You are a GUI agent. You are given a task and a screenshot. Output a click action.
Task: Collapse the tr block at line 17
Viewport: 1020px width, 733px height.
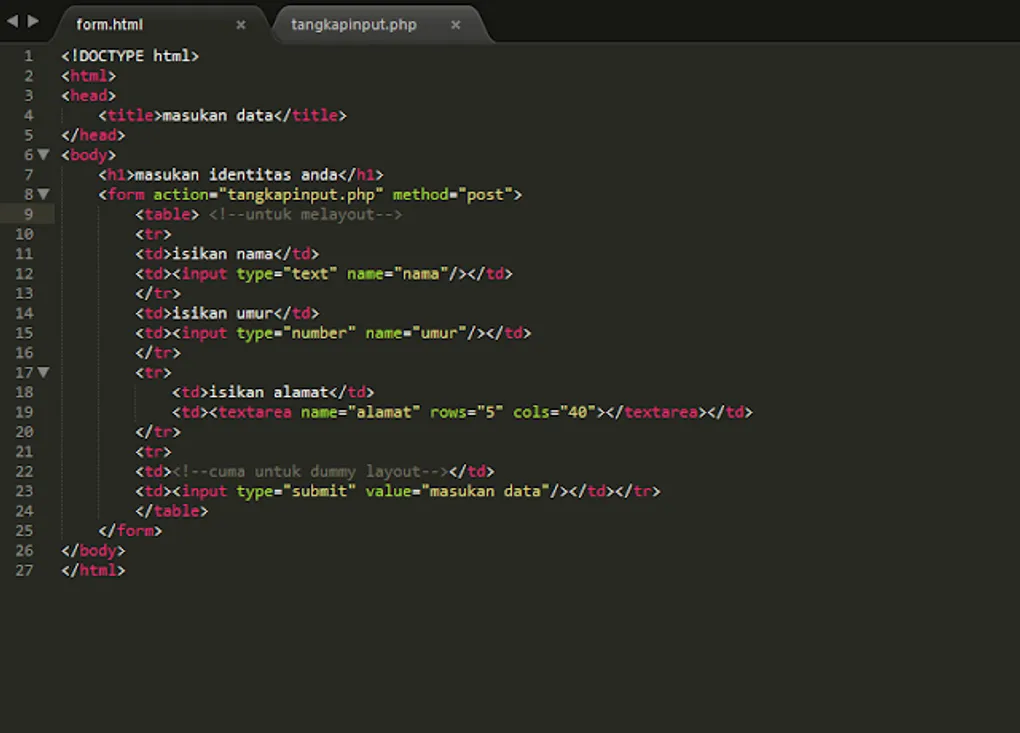coord(43,372)
